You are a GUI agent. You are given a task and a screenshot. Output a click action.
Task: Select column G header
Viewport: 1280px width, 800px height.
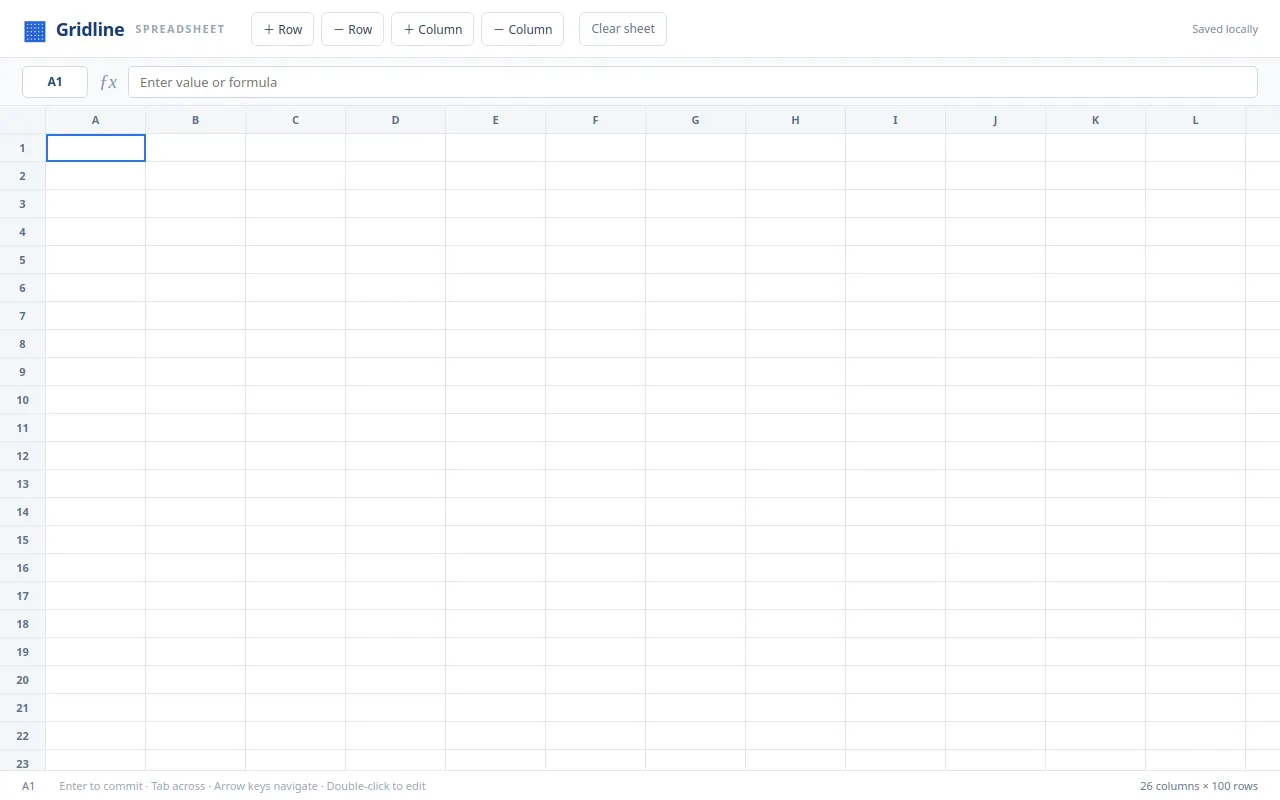tap(696, 120)
